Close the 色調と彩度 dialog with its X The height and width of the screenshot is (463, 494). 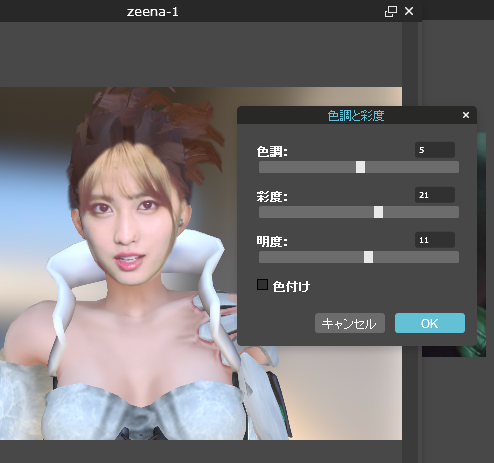click(x=466, y=115)
